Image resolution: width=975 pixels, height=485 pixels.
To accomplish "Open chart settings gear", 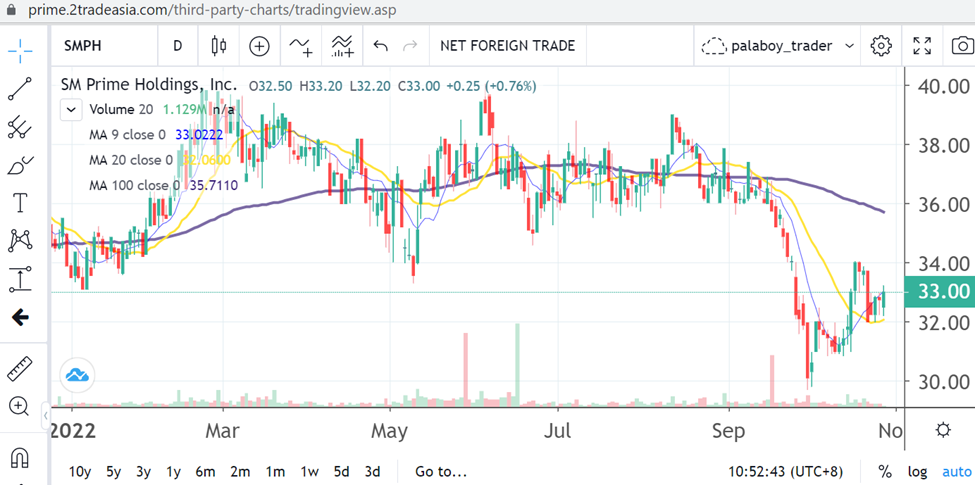I will (x=881, y=45).
